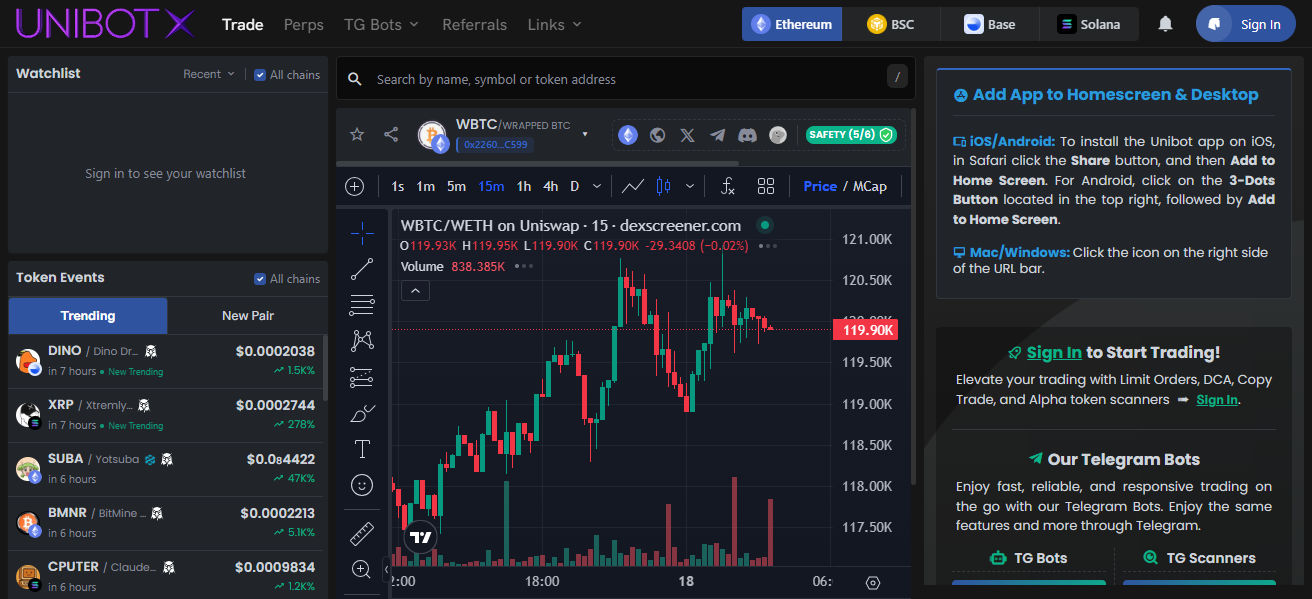Open the Referrals menu item
The height and width of the screenshot is (599, 1312).
(474, 24)
